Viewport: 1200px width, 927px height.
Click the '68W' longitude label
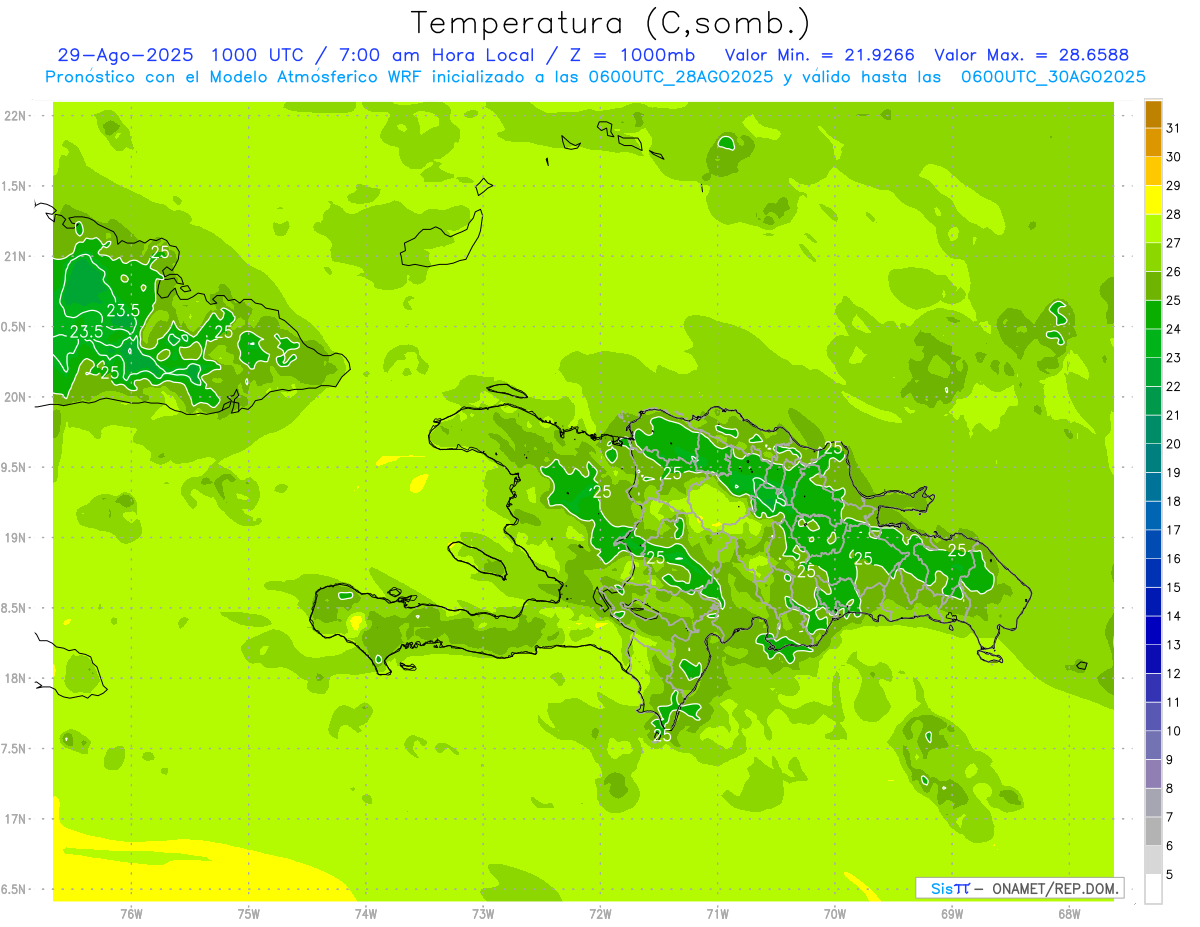[1069, 914]
